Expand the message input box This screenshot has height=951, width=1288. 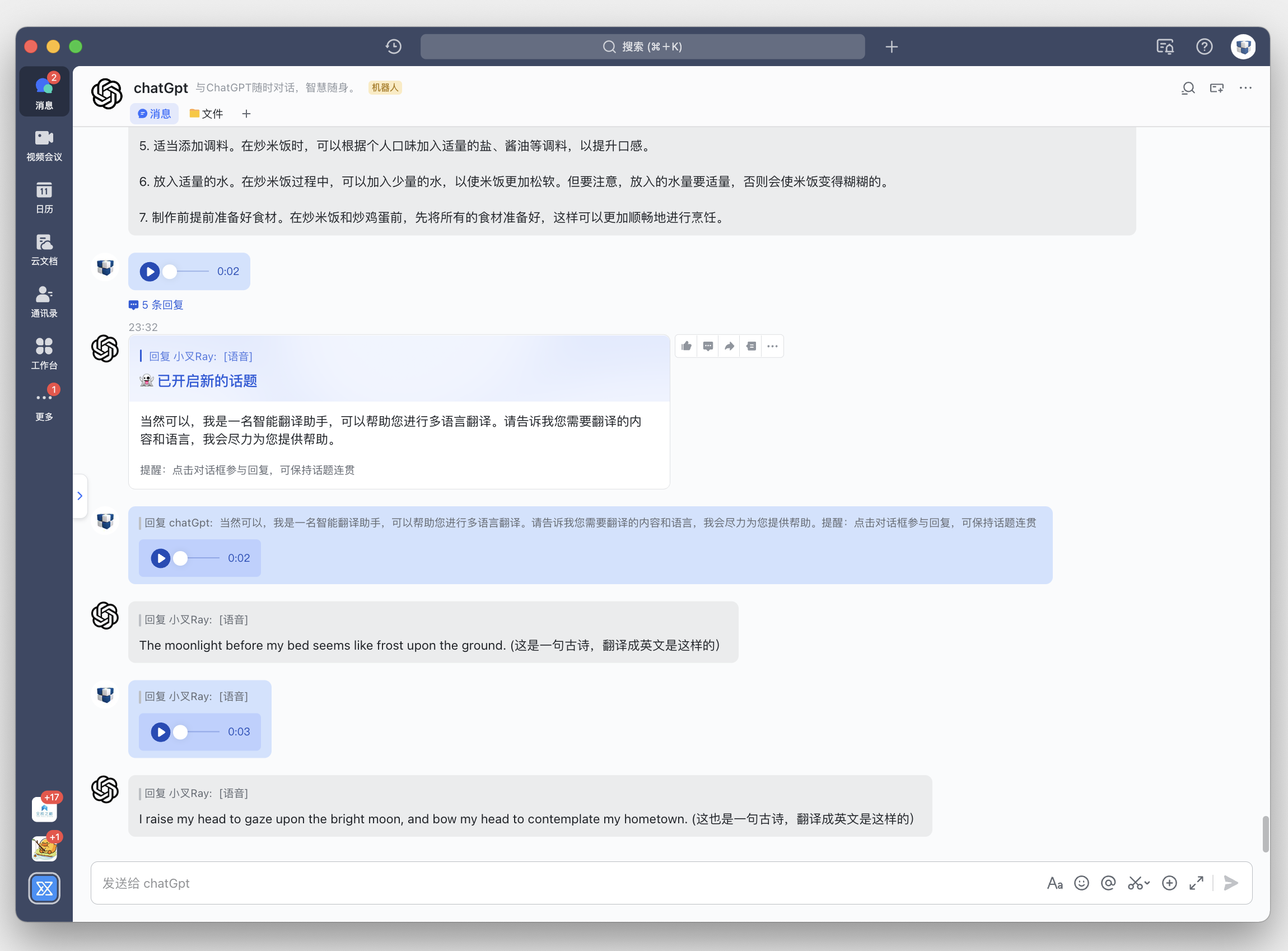click(x=1196, y=883)
